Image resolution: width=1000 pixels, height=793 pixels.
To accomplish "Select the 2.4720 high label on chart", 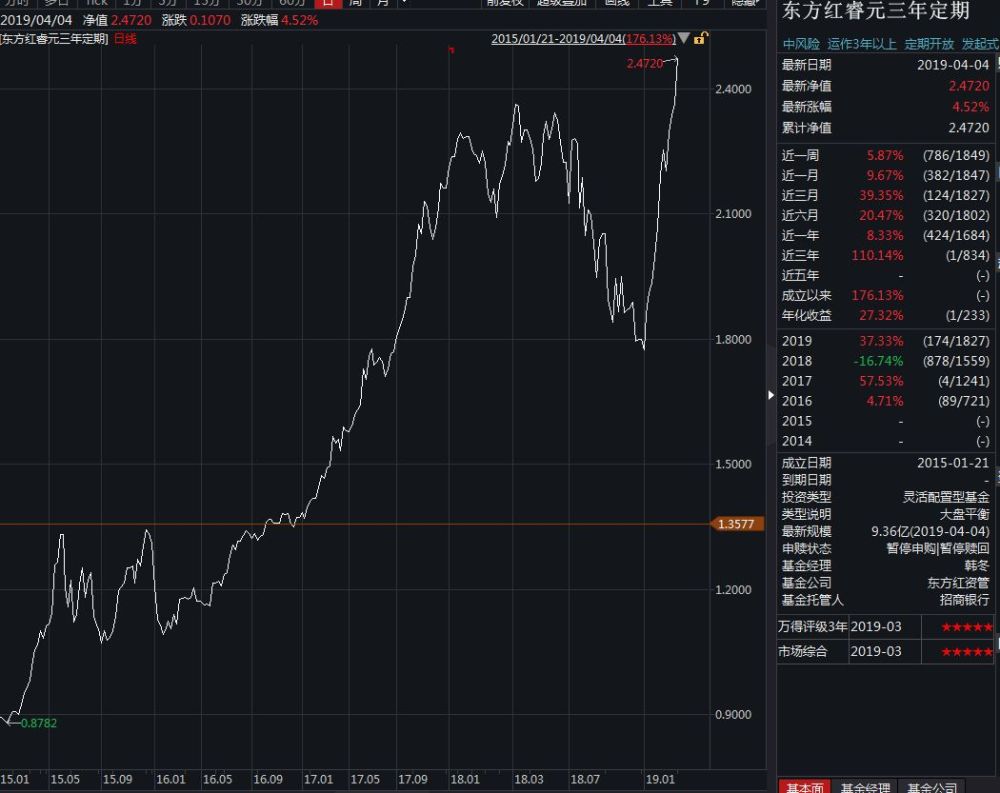I will click(x=645, y=63).
